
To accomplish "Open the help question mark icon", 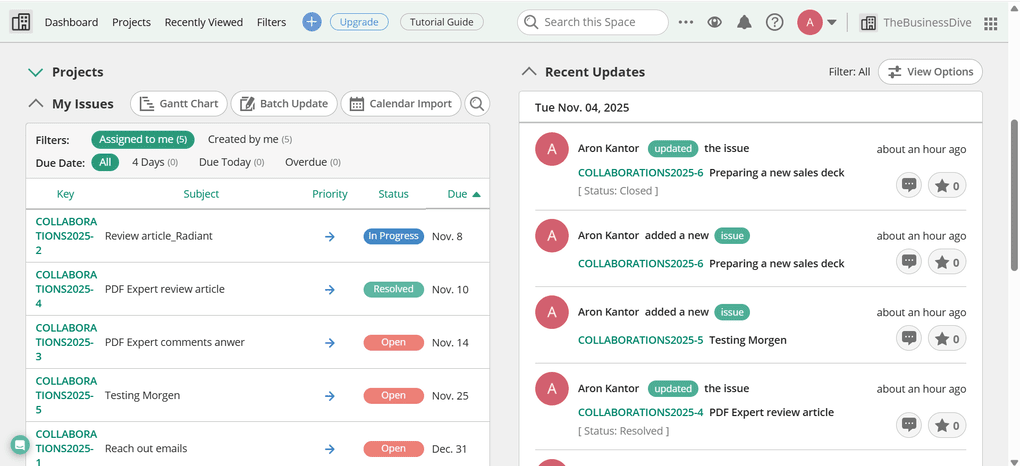I will 774,22.
